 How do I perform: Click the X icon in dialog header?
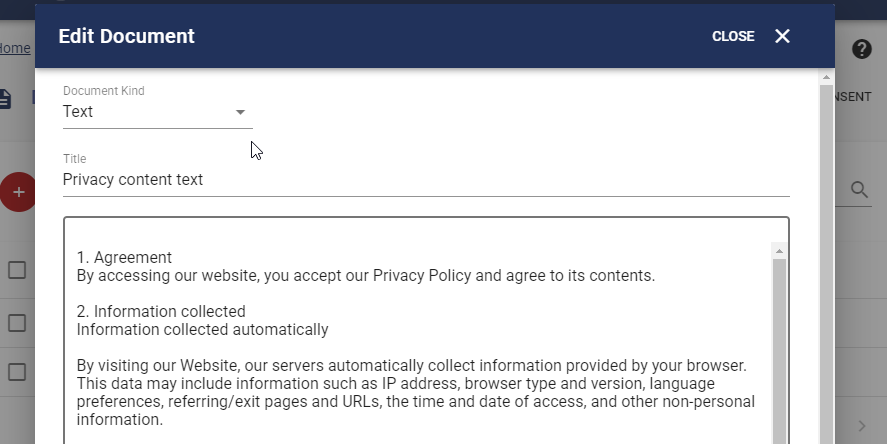pyautogui.click(x=782, y=36)
